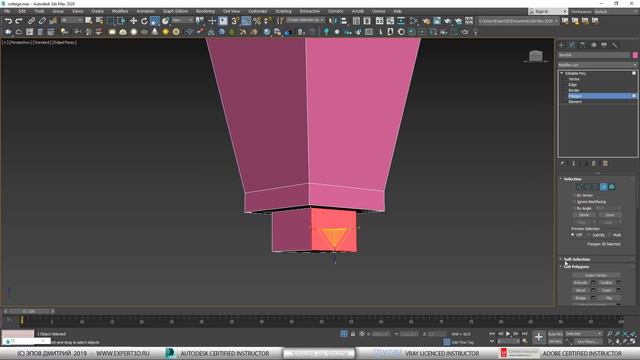Click the Align tool icon
640x360 pixels.
(344, 20)
